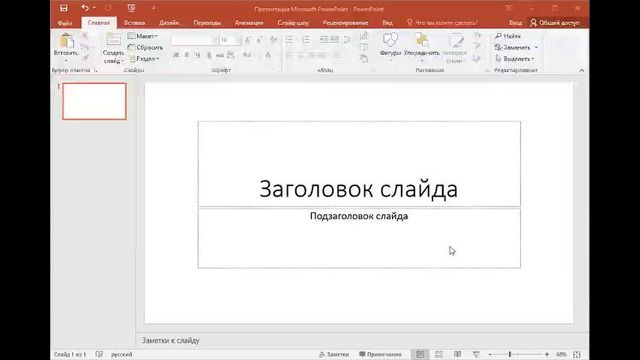Click the Общий доступ share button
This screenshot has width=640, height=360.
(x=555, y=23)
